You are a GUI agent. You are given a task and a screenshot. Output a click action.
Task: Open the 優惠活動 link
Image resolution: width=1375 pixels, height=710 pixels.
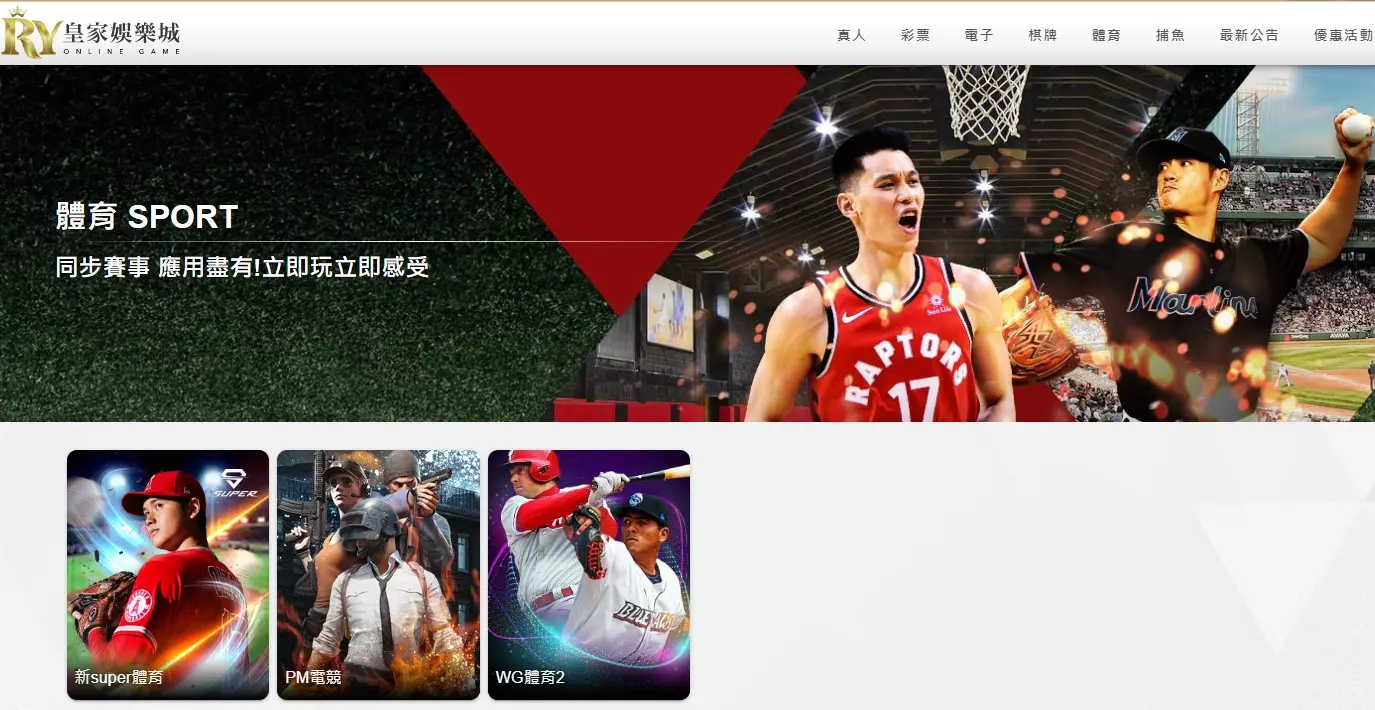(1343, 35)
